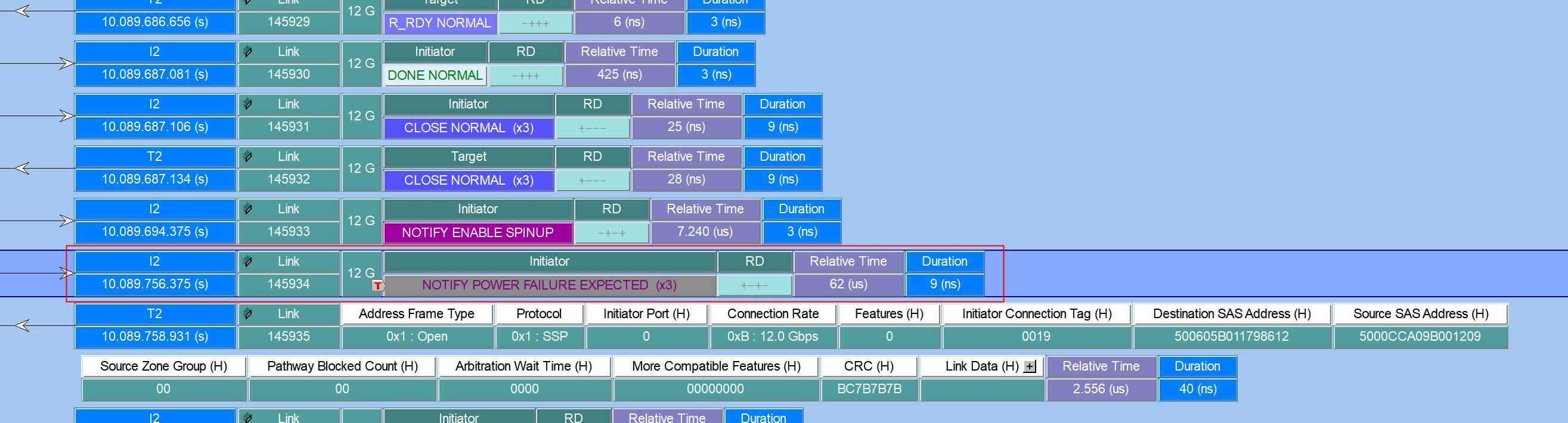Viewport: 1568px width, 423px height.
Task: Select NOTIFY POWER FAILURE EXPECTED (x3) primitive
Action: [549, 285]
